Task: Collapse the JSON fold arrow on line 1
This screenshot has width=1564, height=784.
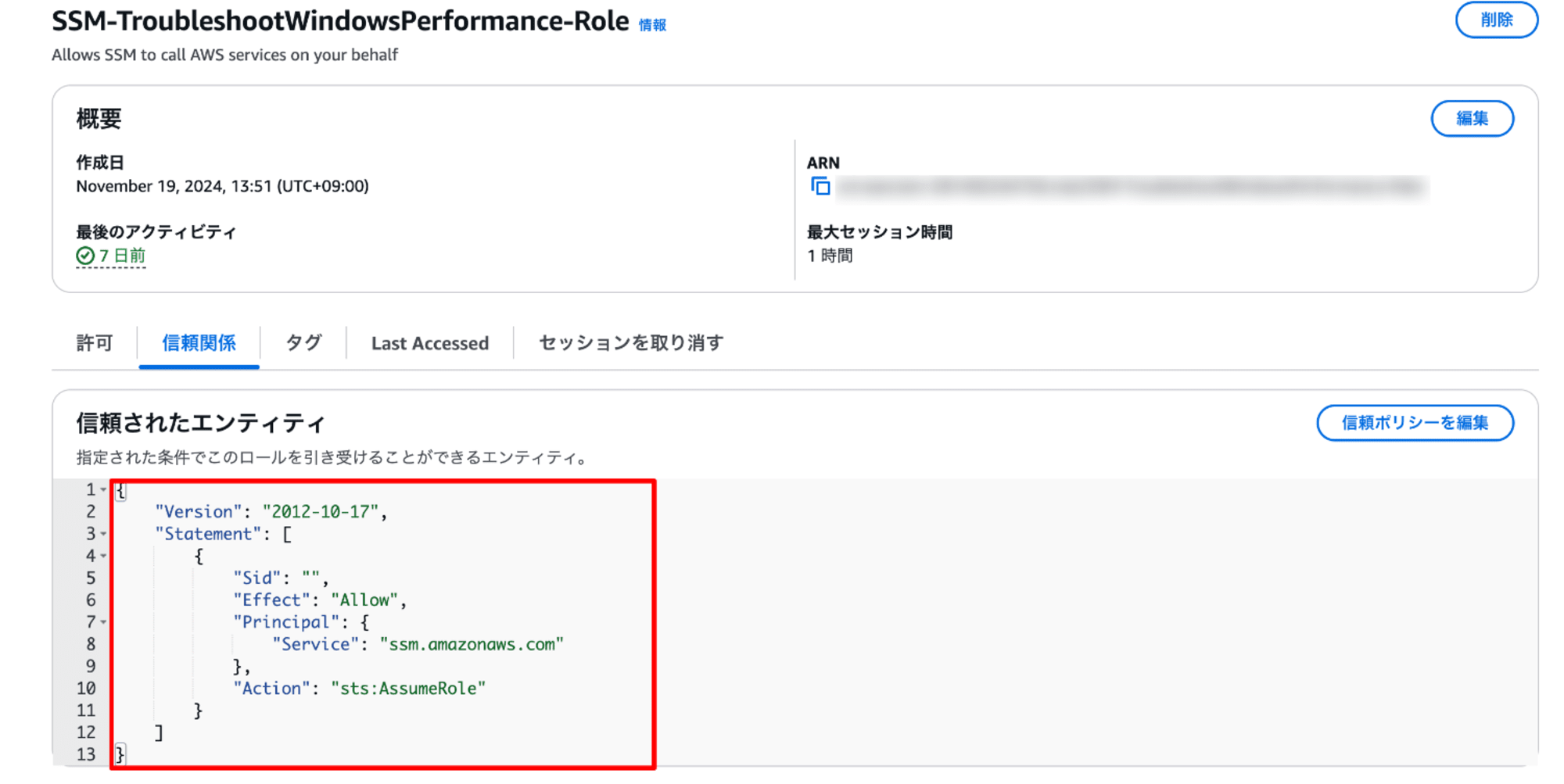Action: click(x=103, y=490)
